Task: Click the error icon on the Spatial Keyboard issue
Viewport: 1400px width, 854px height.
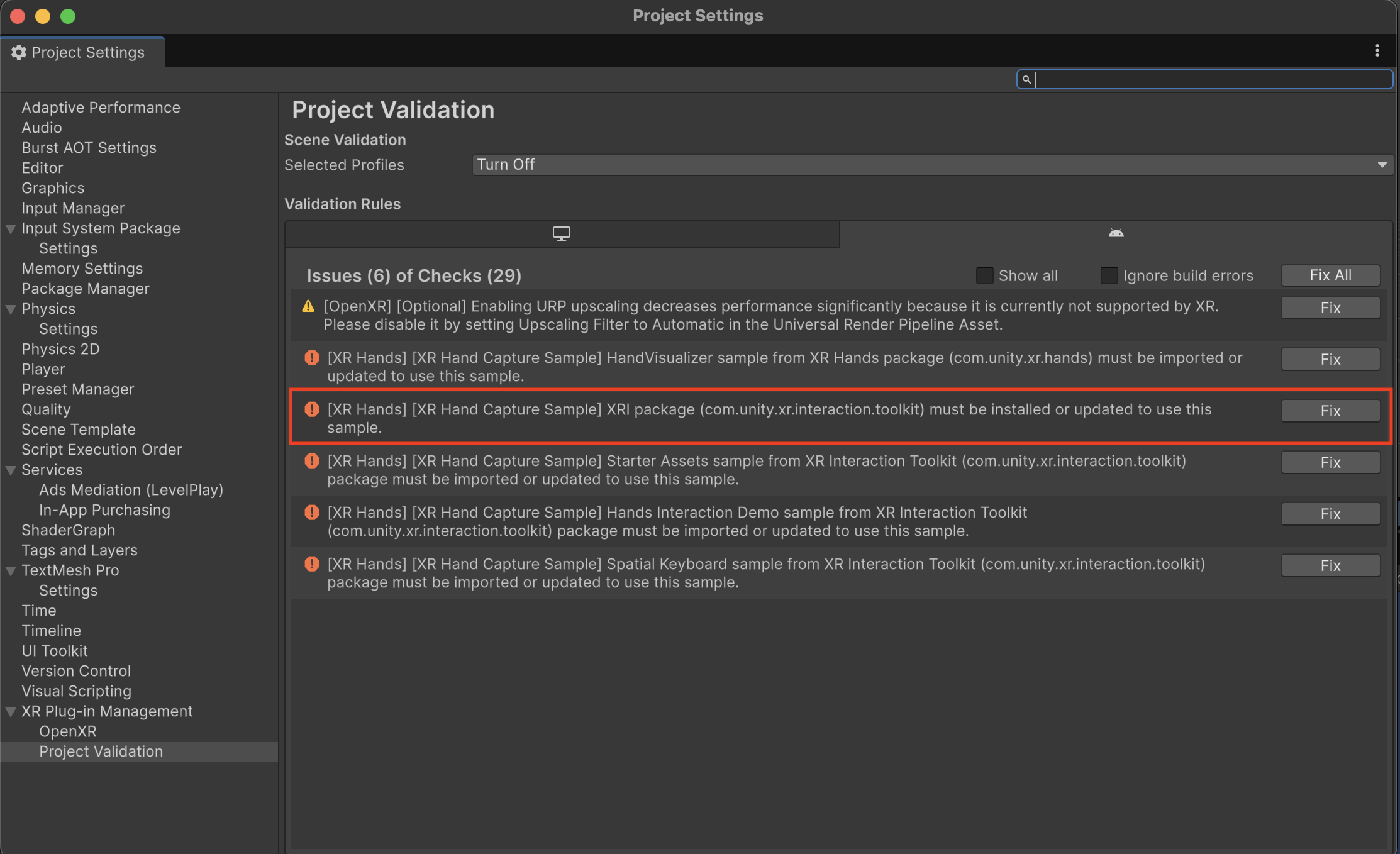Action: coord(311,564)
